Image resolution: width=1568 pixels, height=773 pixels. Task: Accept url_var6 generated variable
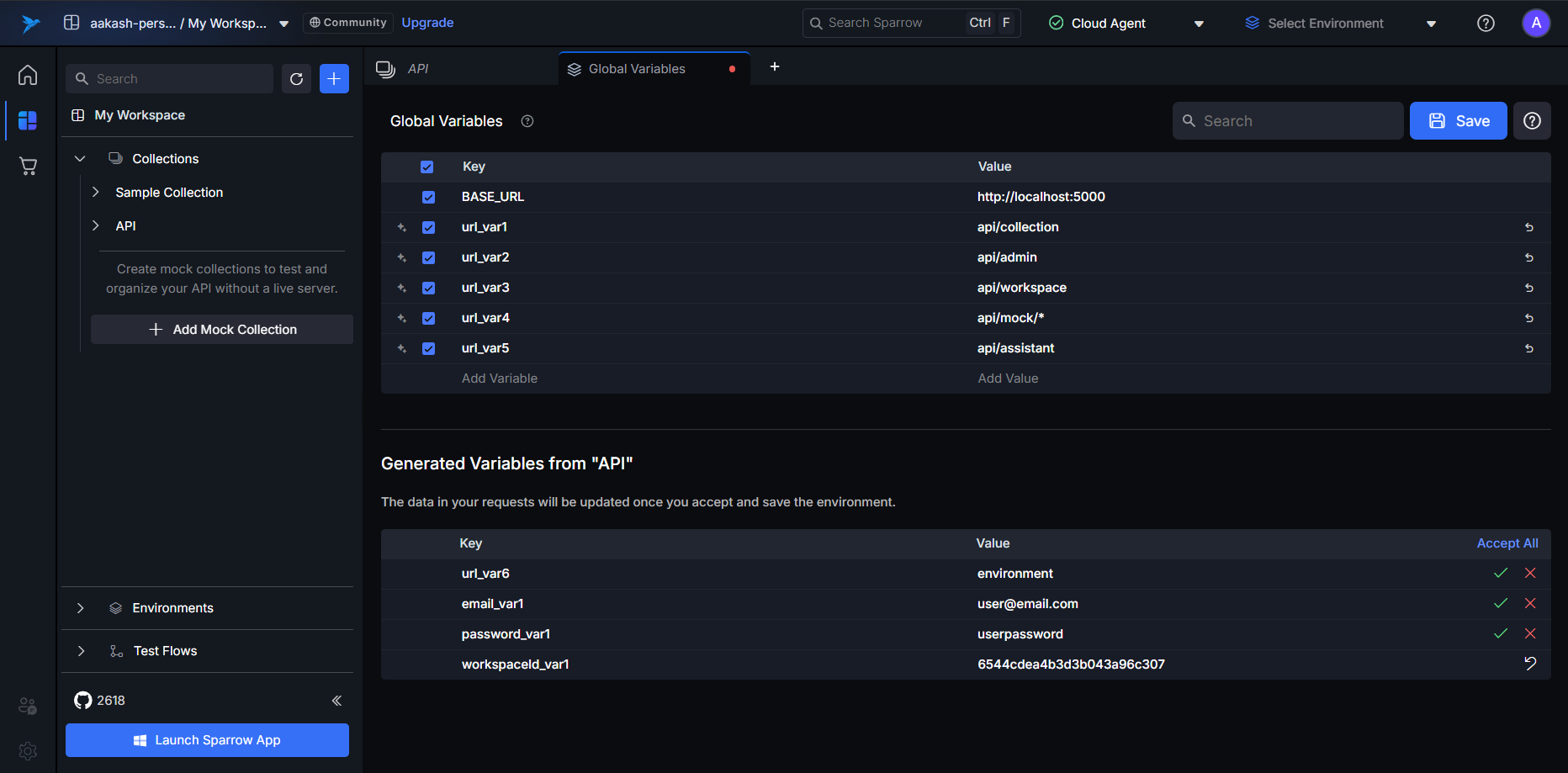pos(1501,573)
